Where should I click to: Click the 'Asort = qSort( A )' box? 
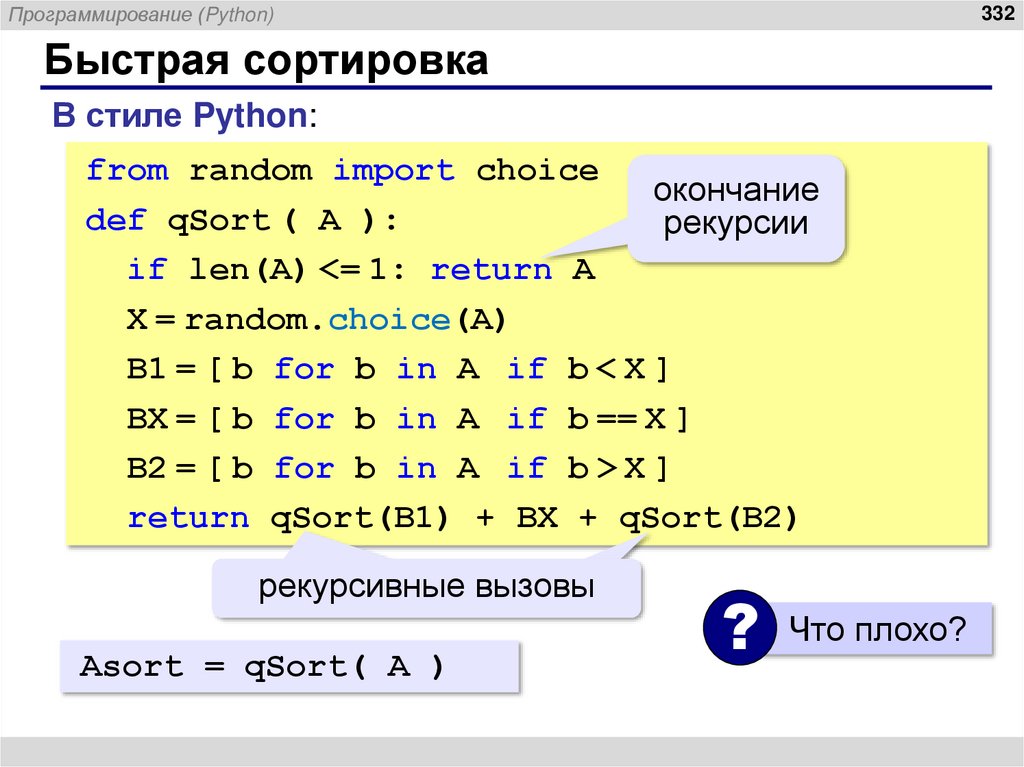click(x=290, y=666)
